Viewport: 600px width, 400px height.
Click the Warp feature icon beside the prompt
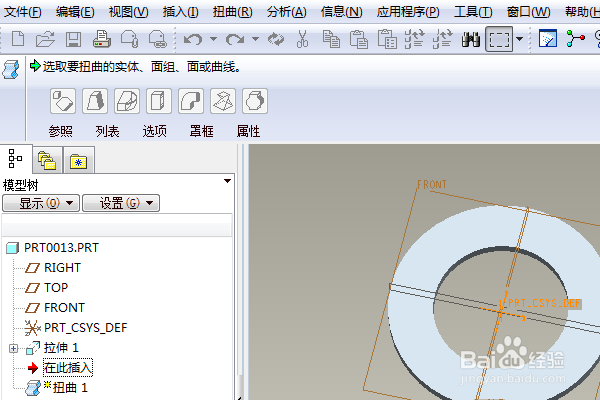(11, 70)
